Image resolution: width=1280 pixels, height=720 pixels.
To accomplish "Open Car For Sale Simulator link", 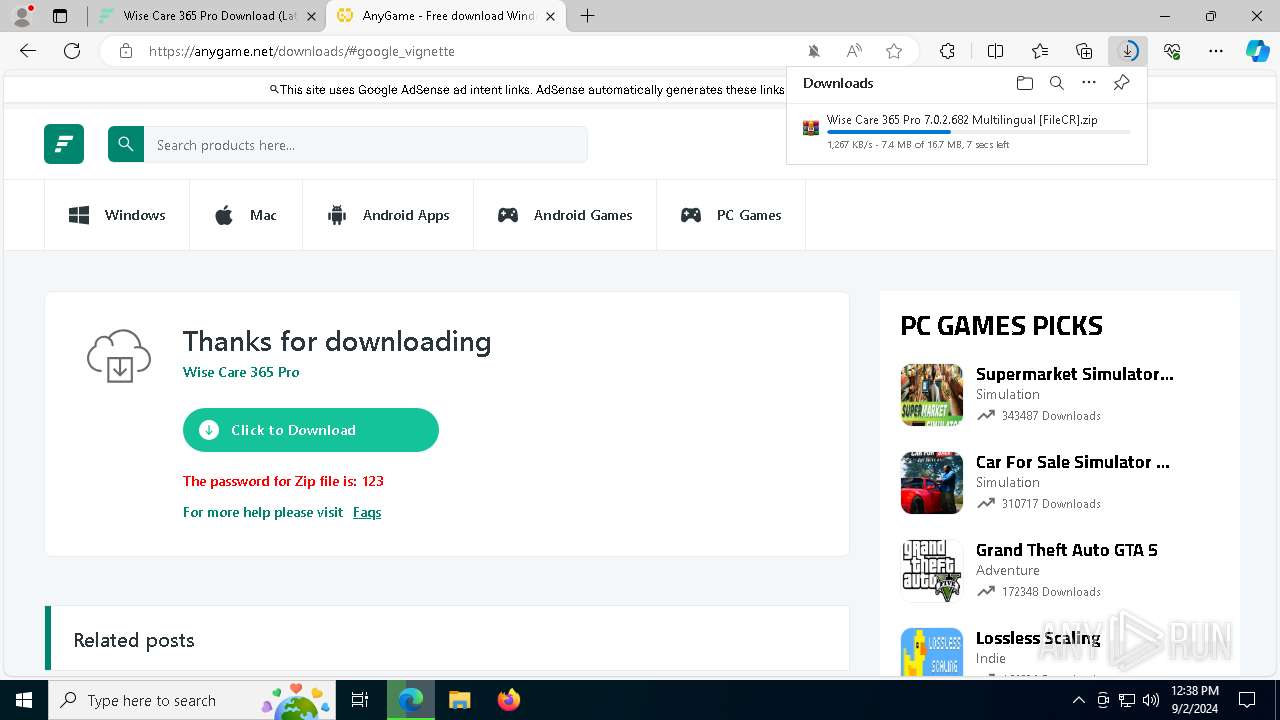I will click(1073, 462).
